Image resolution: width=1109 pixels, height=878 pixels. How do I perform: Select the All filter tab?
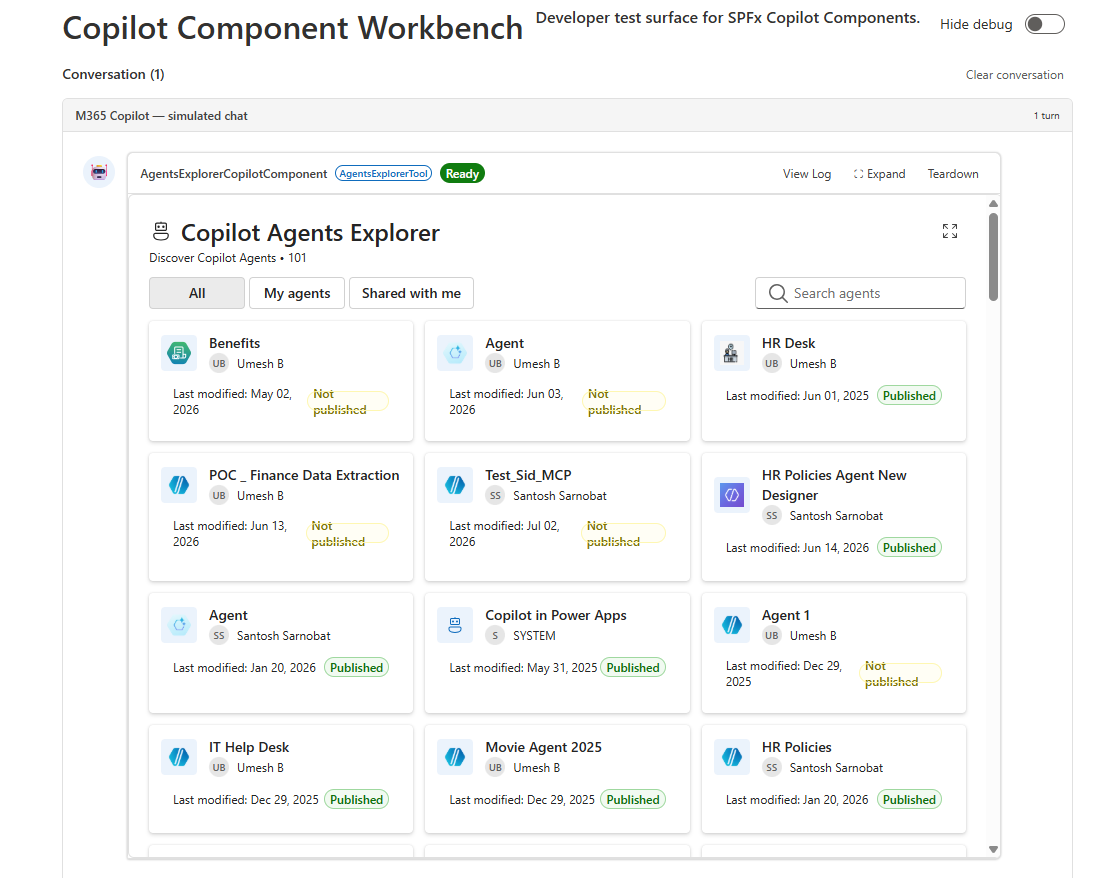197,293
